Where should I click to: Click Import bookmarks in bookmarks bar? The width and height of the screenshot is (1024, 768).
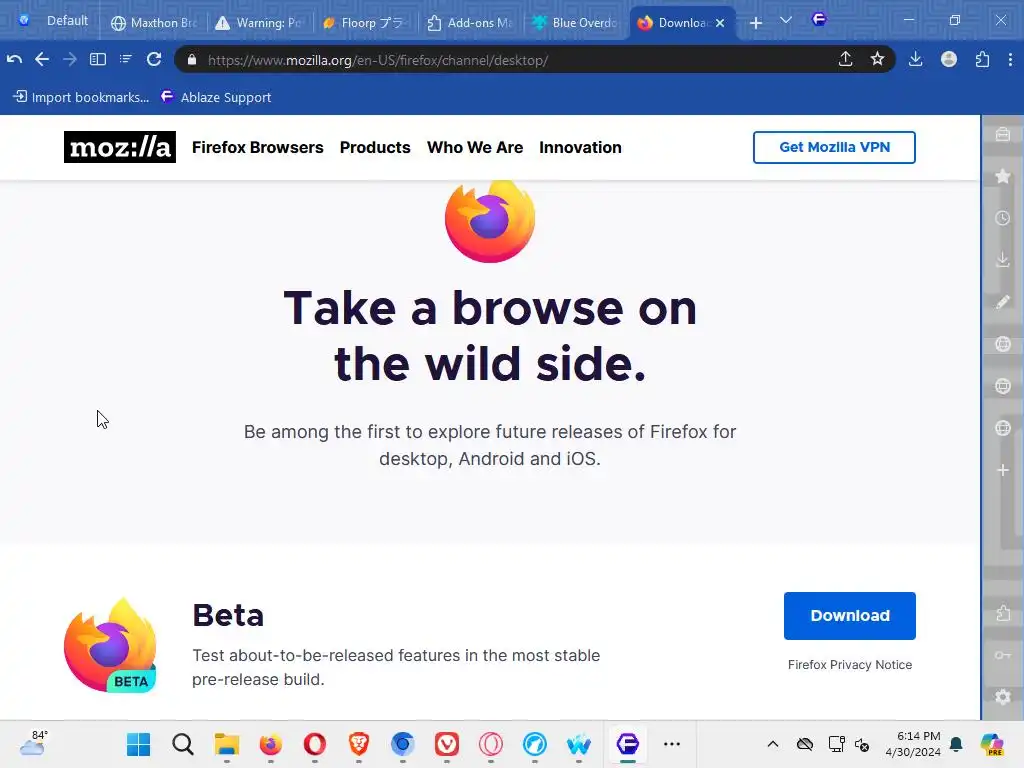point(82,97)
